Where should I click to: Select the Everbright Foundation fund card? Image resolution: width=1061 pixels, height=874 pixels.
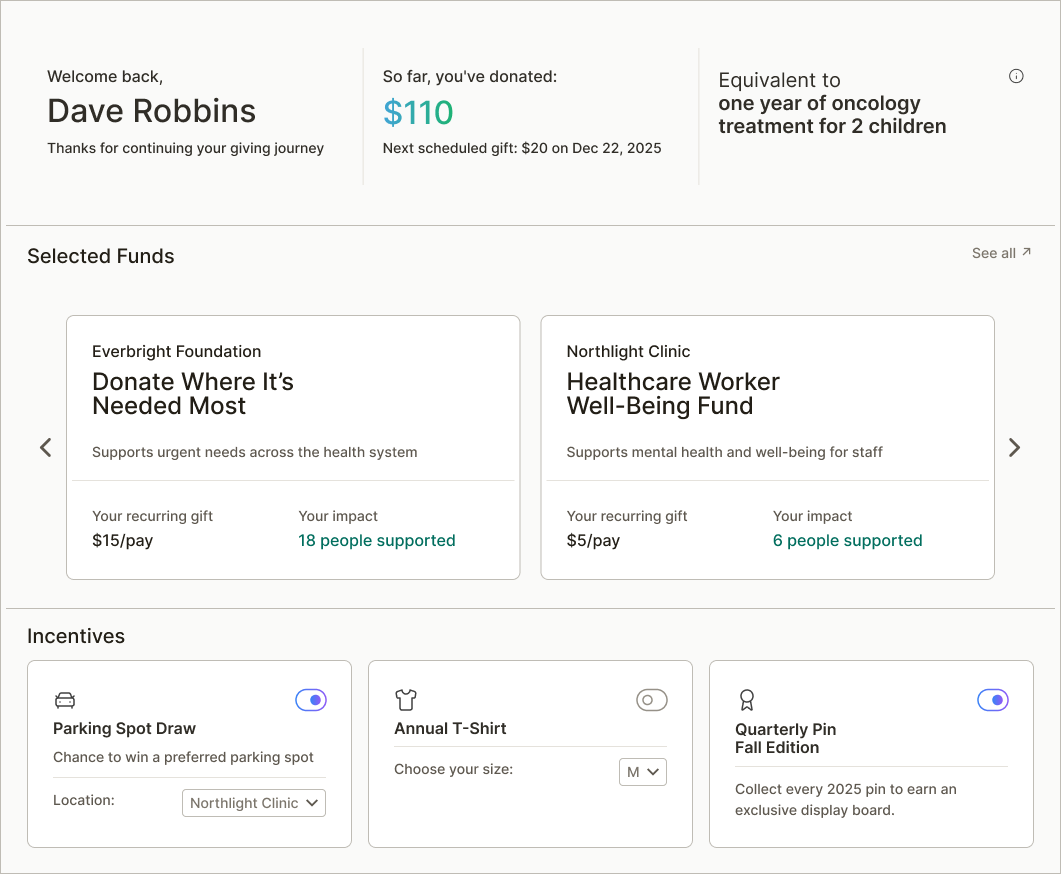tap(292, 447)
